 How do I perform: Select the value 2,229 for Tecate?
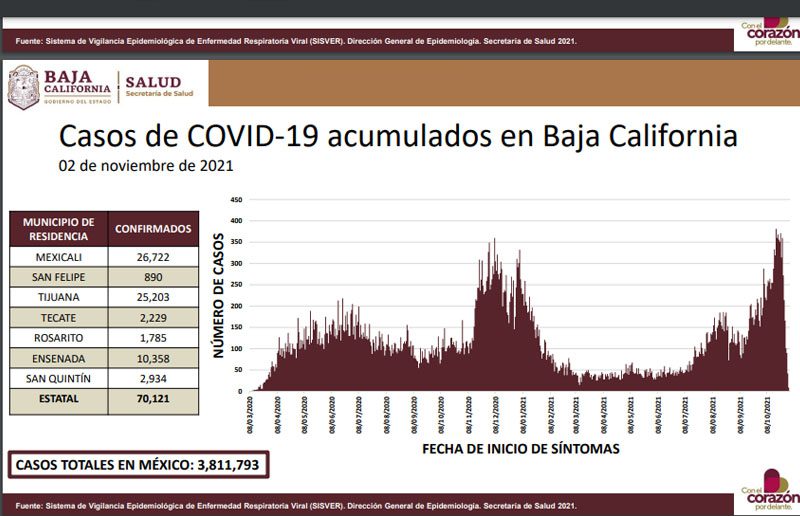coord(153,318)
